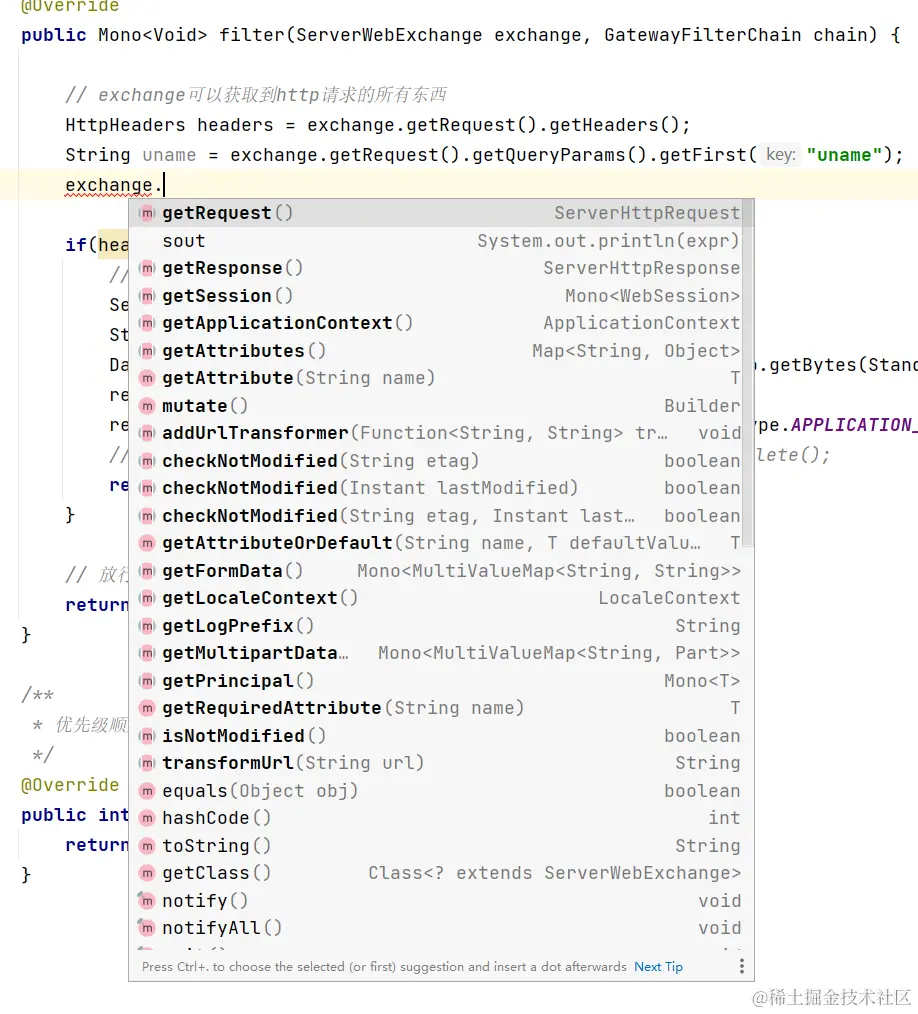918x1014 pixels.
Task: Click the filter method name
Action: point(251,34)
